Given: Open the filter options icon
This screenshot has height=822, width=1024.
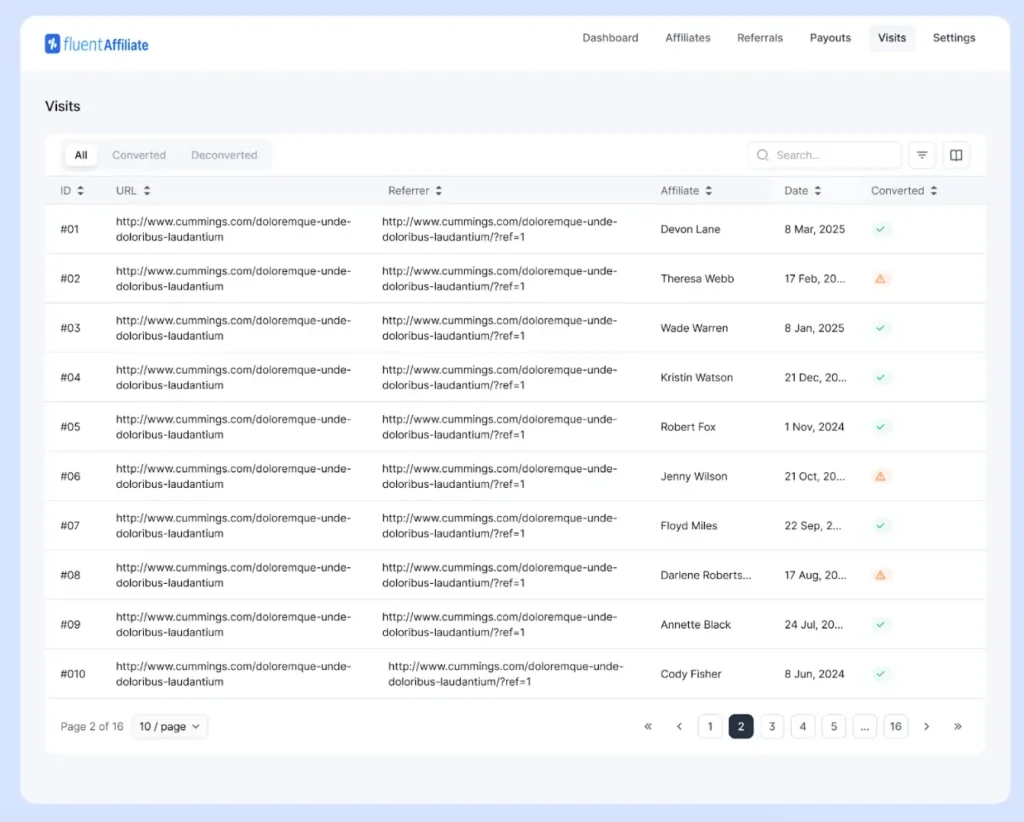Looking at the screenshot, I should [x=921, y=155].
